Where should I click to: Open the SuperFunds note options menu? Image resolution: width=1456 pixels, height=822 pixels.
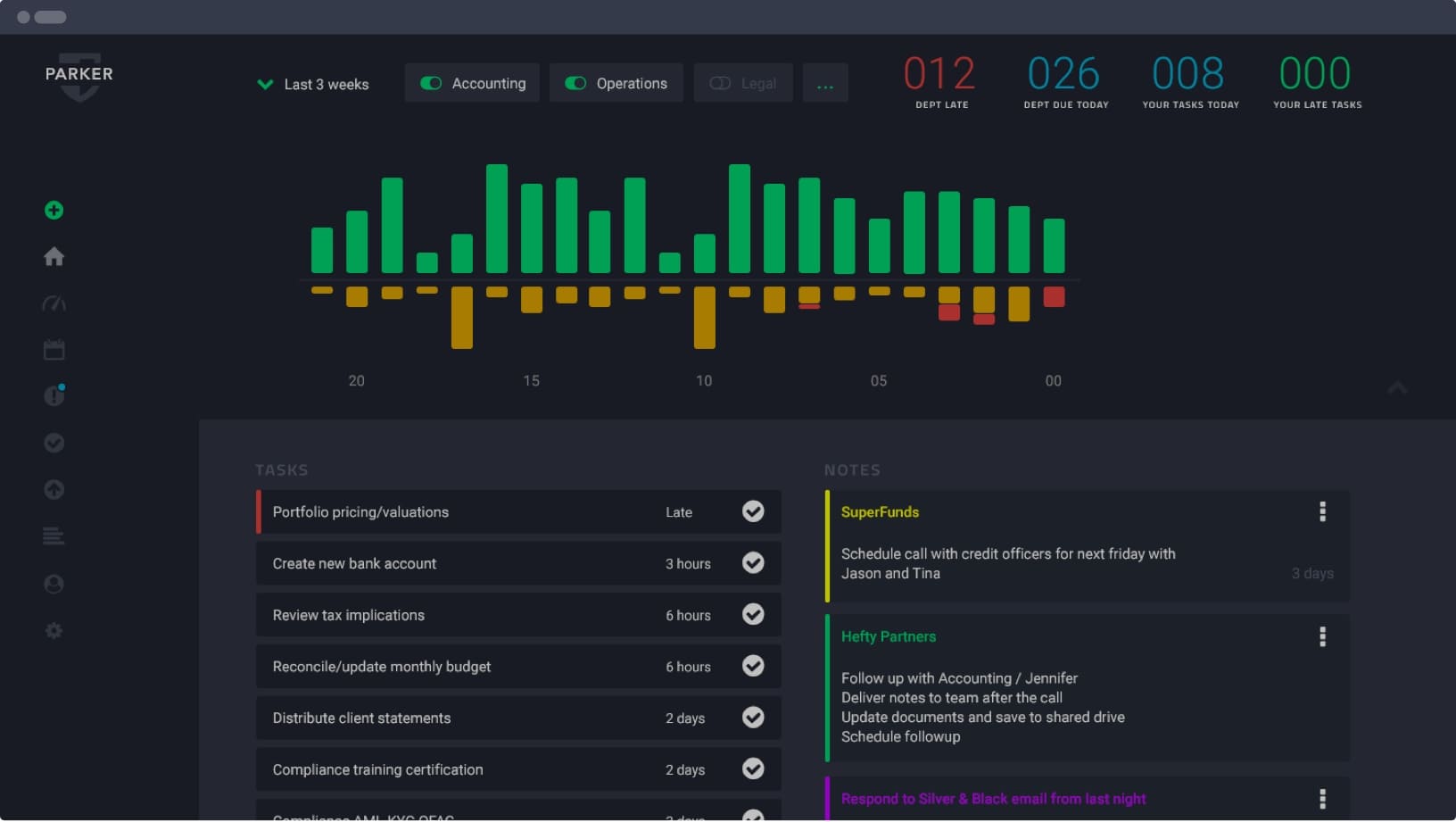click(1322, 511)
